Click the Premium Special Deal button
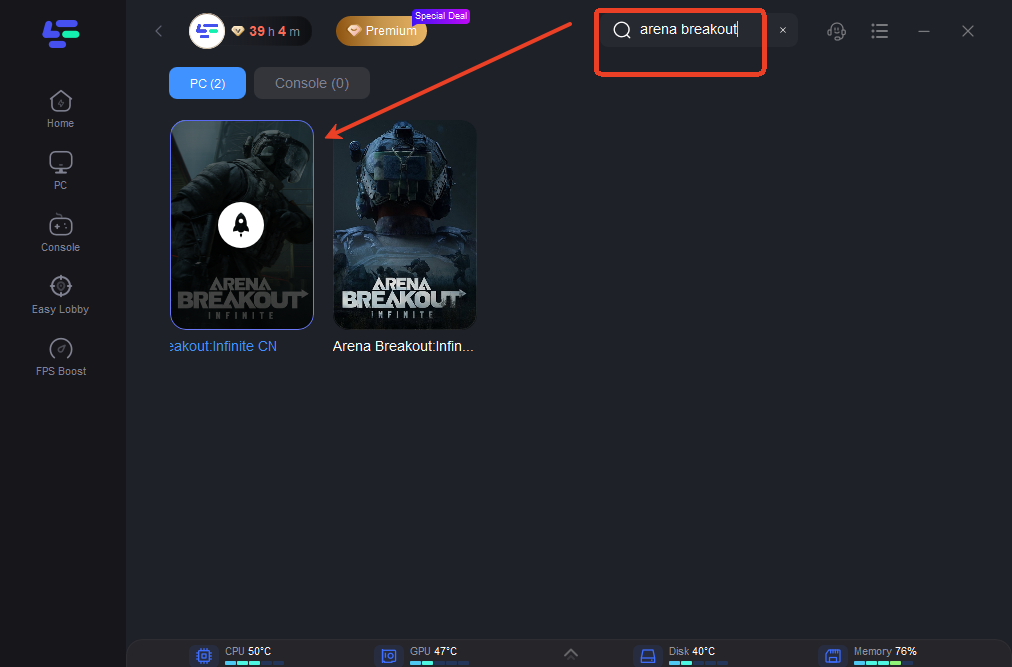Screen dimensions: 1012x667 pos(381,31)
